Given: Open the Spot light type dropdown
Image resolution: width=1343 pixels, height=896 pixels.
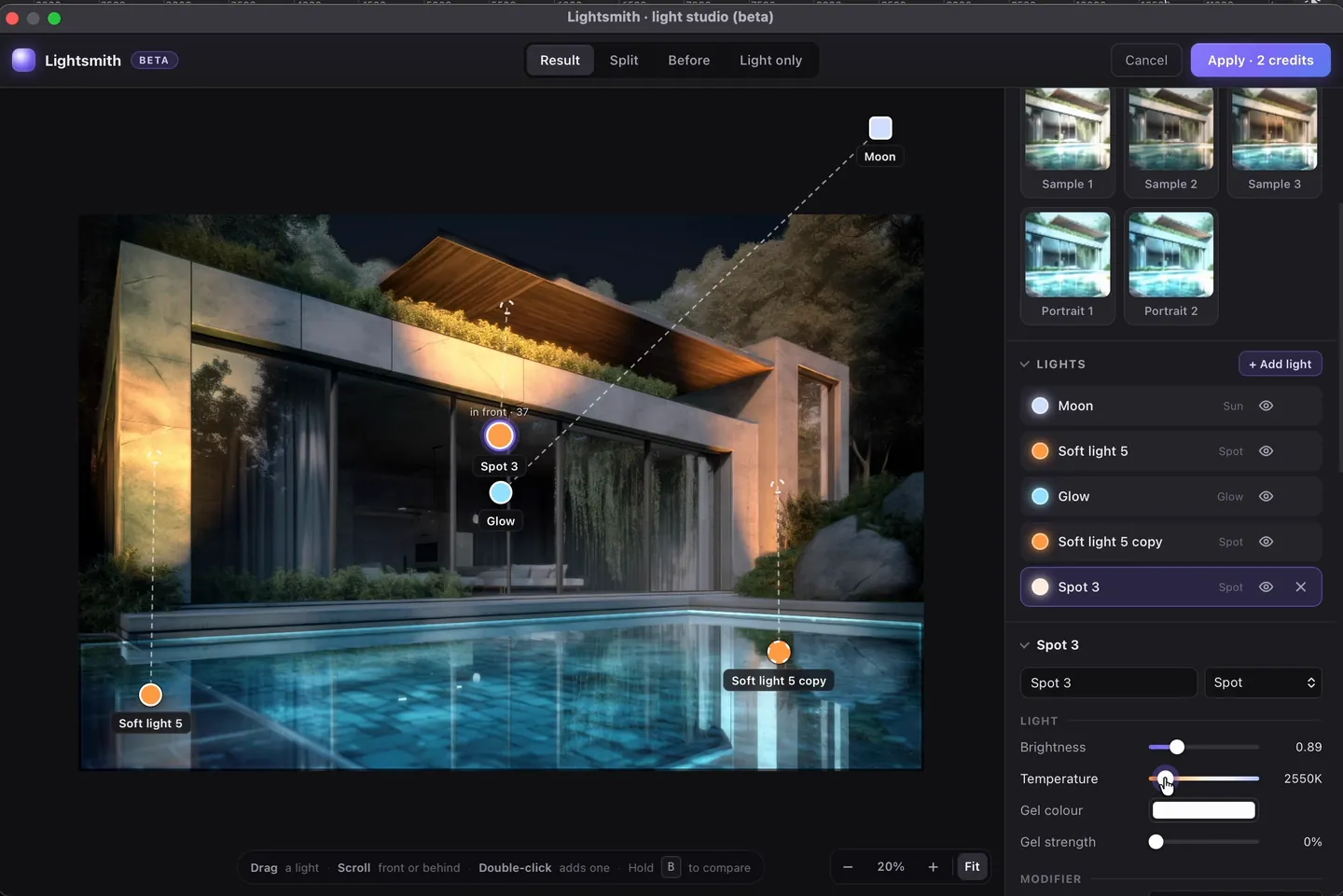Looking at the screenshot, I should [x=1264, y=682].
